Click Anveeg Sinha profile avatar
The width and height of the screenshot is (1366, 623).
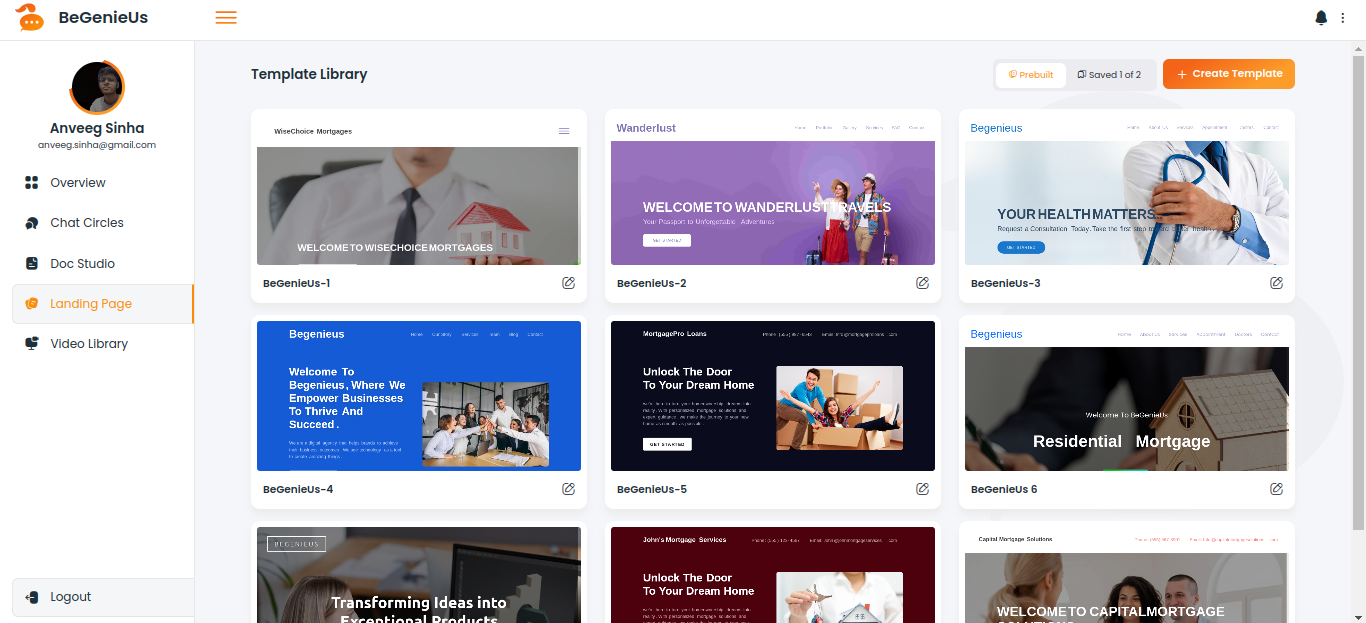tap(97, 88)
